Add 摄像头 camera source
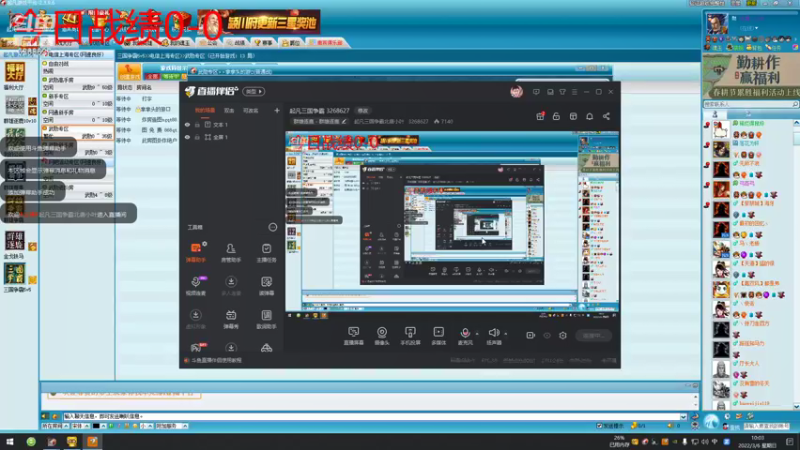 (382, 336)
